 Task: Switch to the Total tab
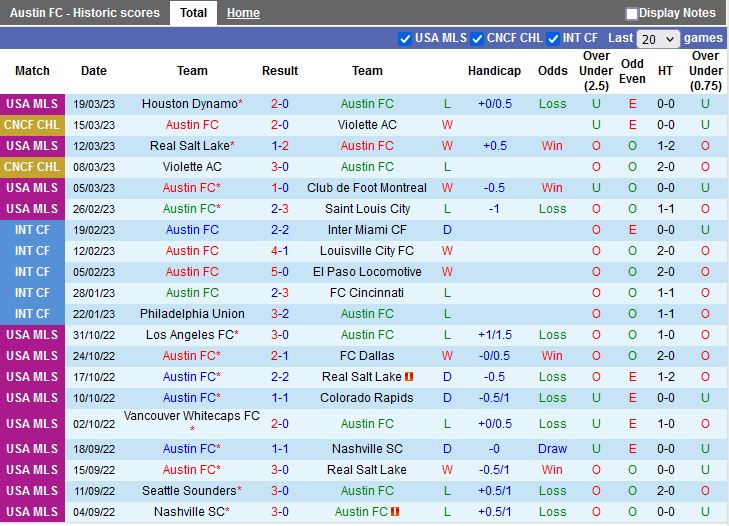coord(193,13)
